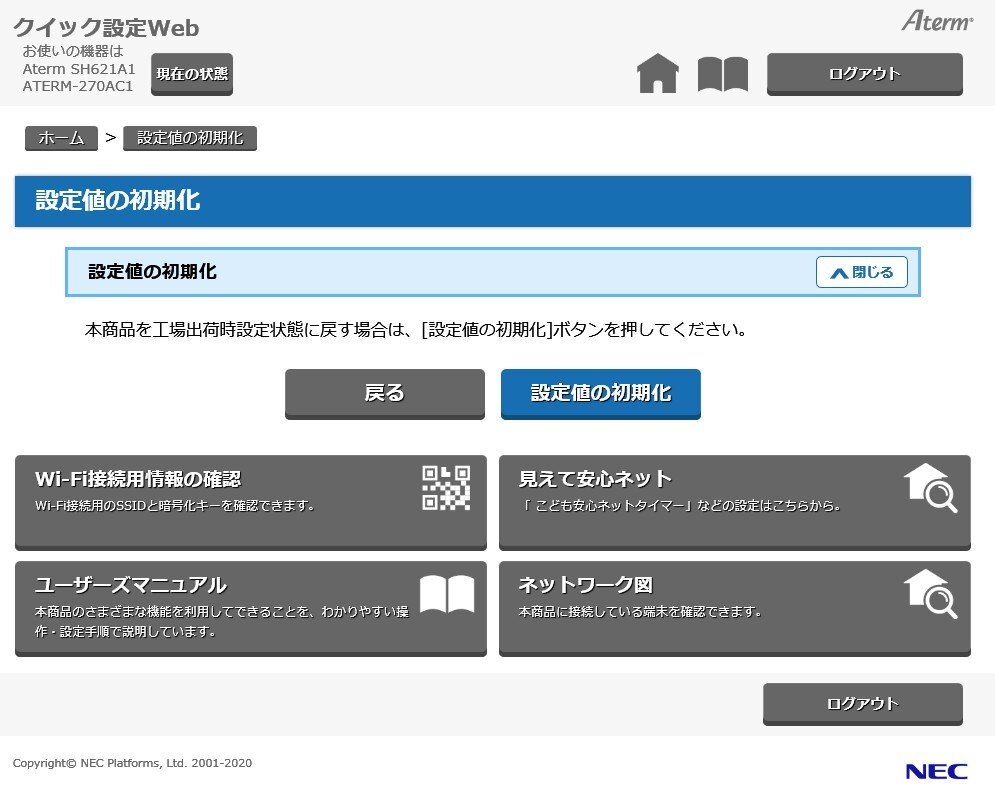Viewport: 995px width, 793px height.
Task: Click the bottom ログアウト button
Action: pos(863,703)
